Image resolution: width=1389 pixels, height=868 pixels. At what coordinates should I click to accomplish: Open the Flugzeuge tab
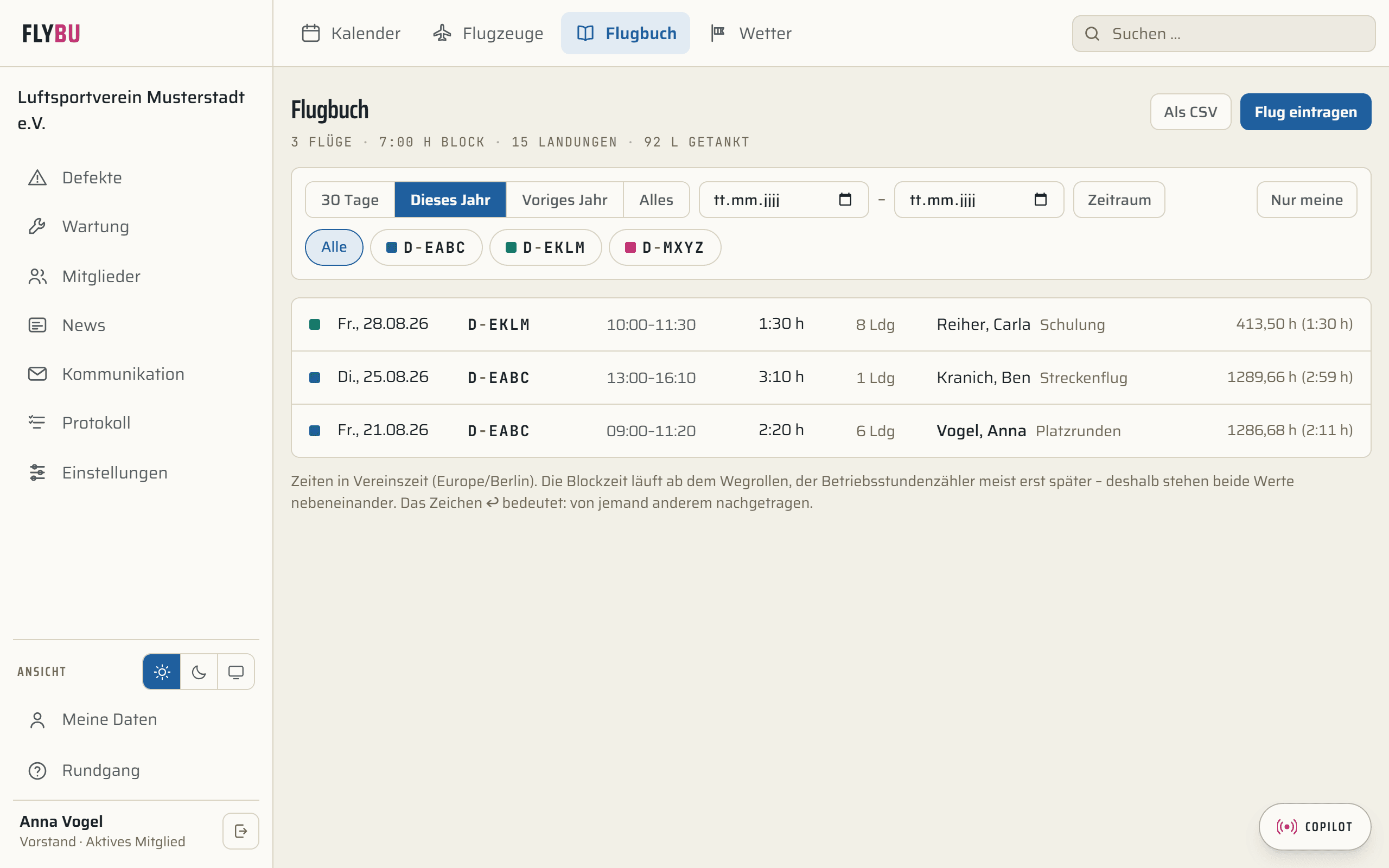[x=488, y=33]
